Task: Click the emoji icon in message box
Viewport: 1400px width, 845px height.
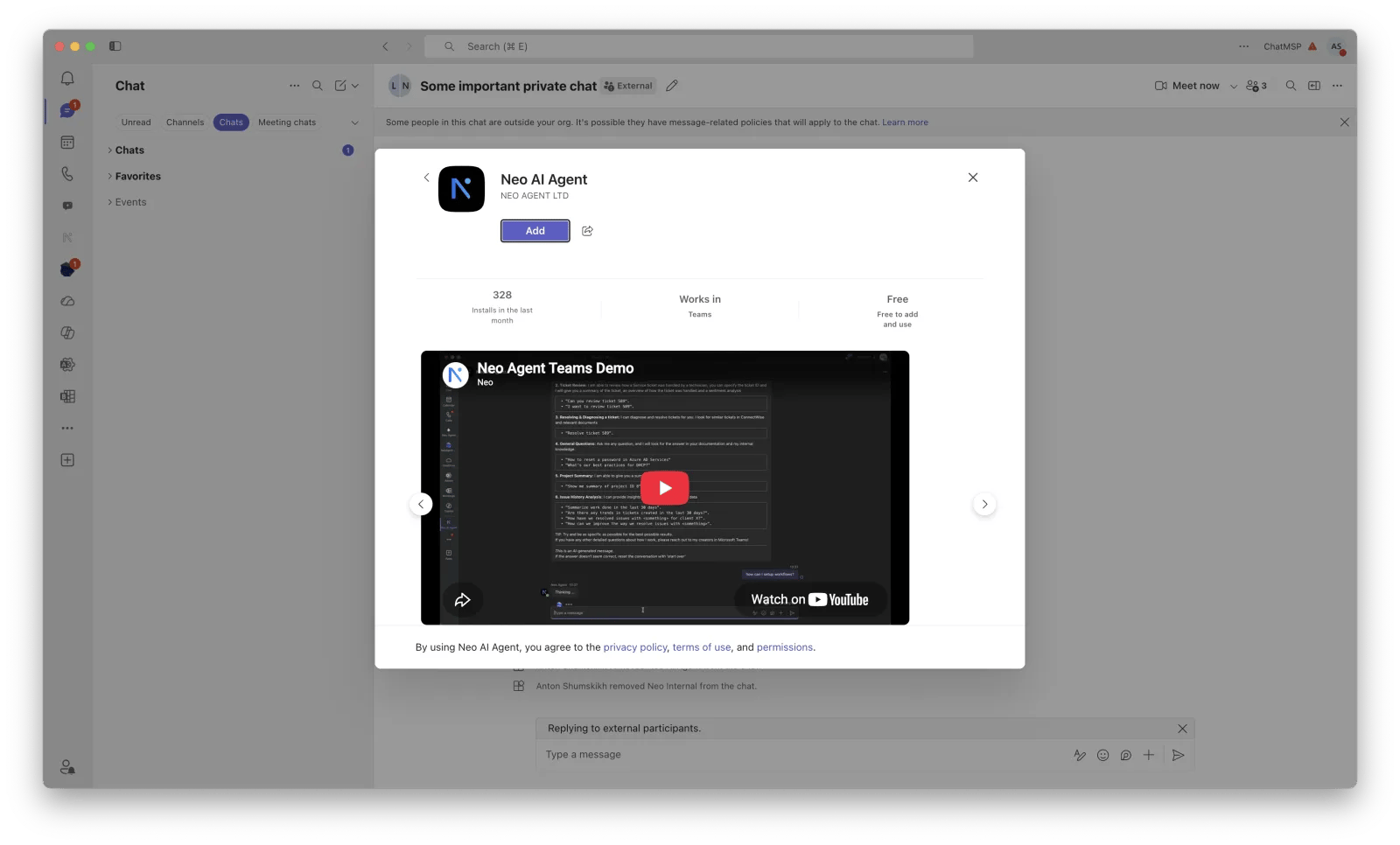Action: tap(1102, 755)
